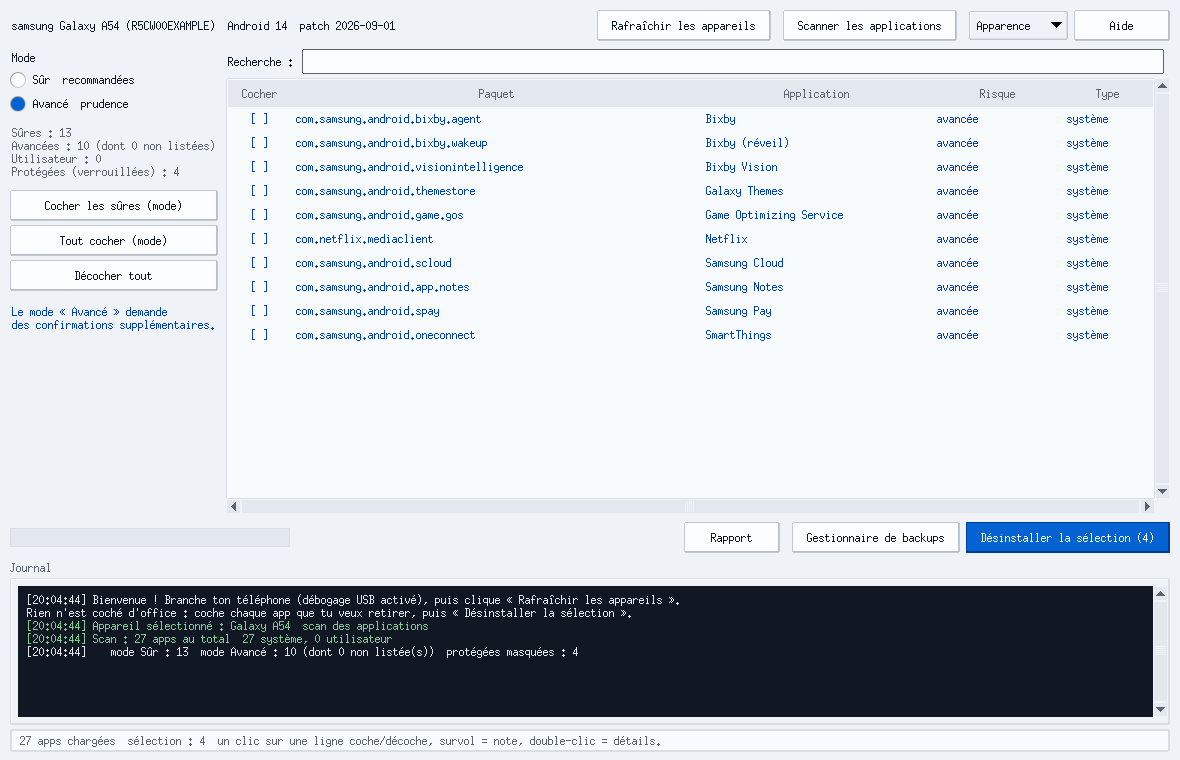Image resolution: width=1180 pixels, height=760 pixels.
Task: Toggle the Galaxy Themes row checkbox
Action: pyautogui.click(x=260, y=191)
